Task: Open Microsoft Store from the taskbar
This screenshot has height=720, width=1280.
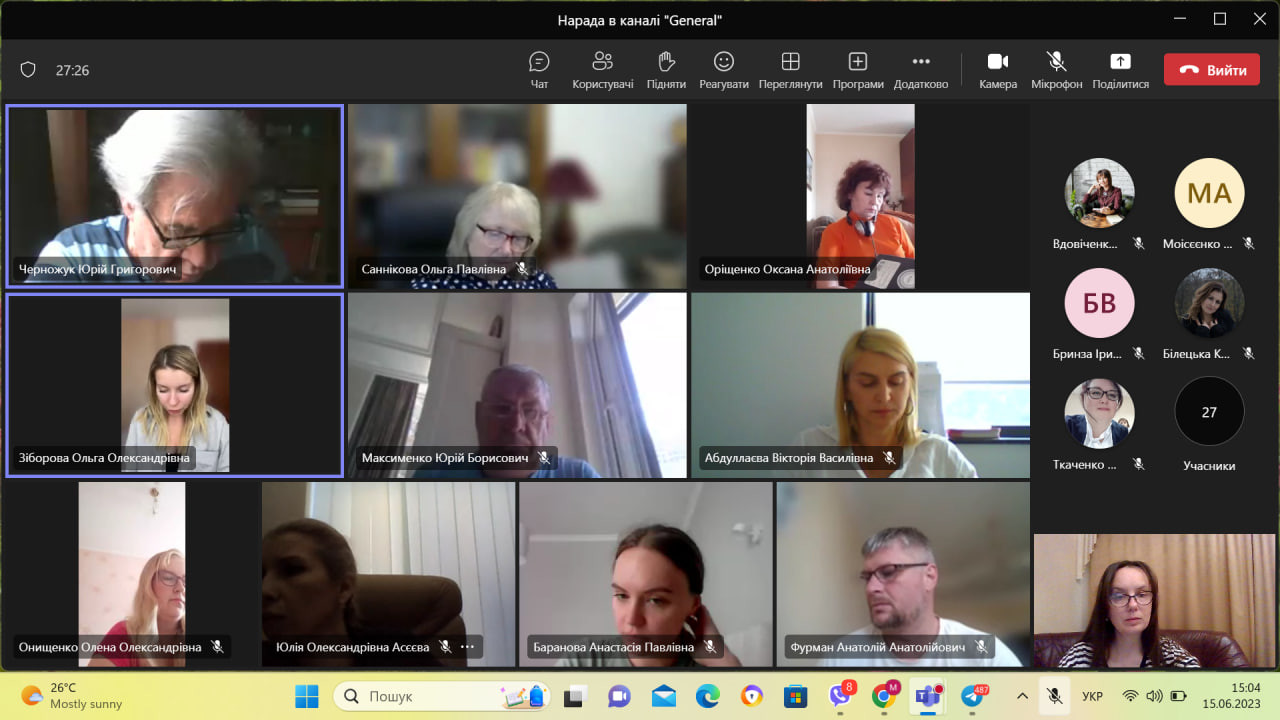Action: tap(795, 696)
